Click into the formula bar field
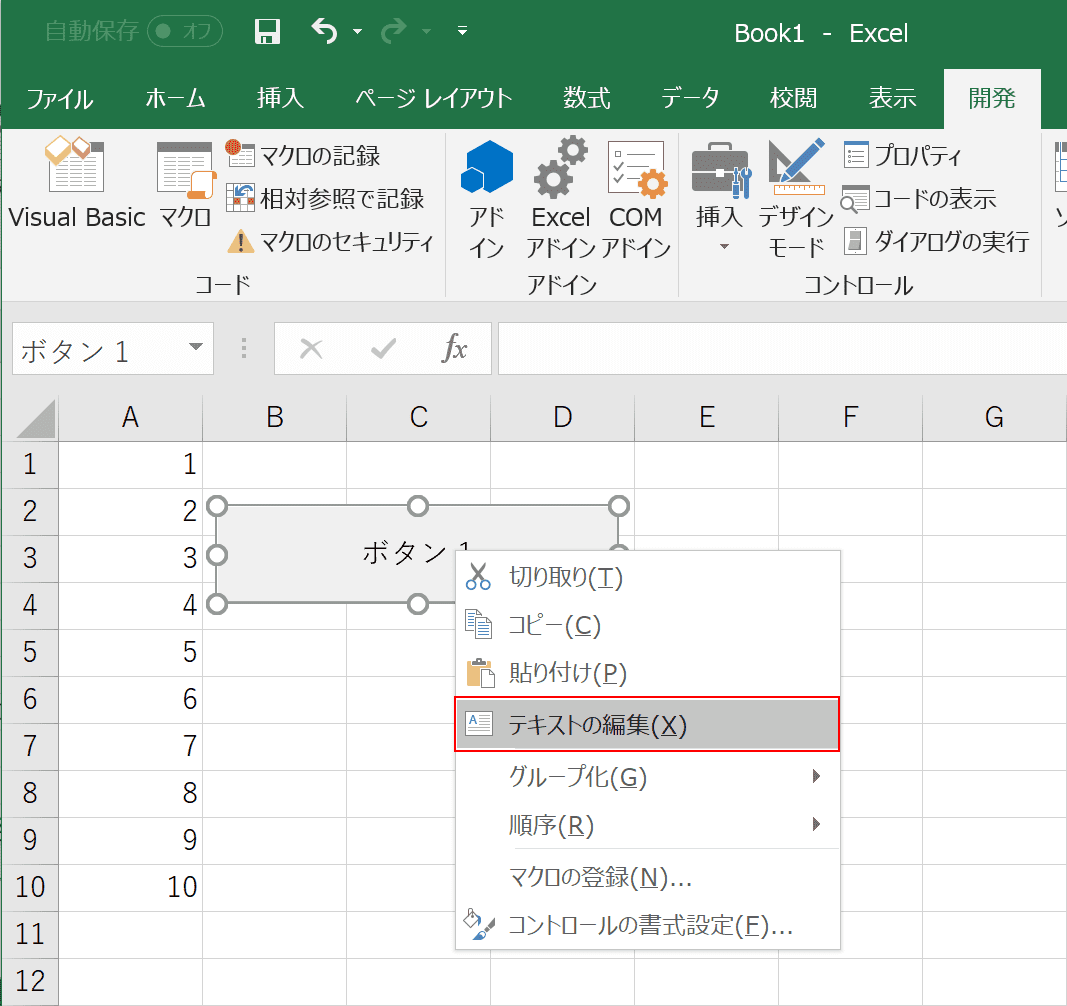Viewport: 1067px width, 1006px height. [x=782, y=348]
